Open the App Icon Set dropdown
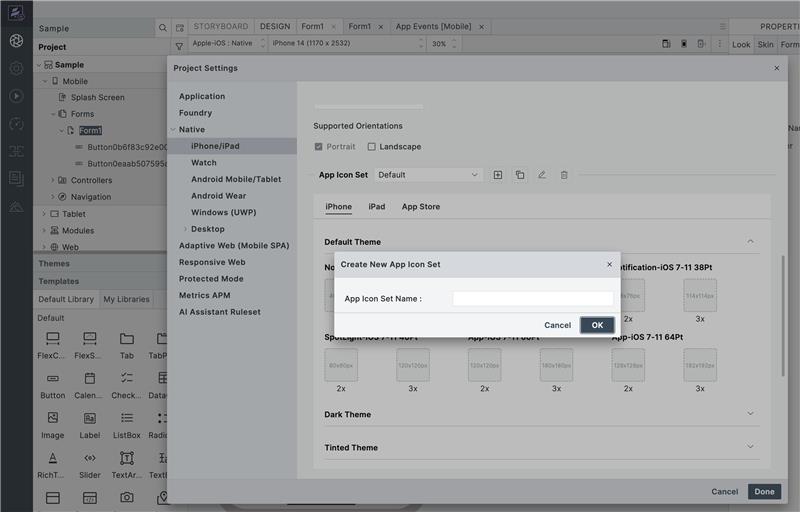Image resolution: width=800 pixels, height=512 pixels. (429, 175)
